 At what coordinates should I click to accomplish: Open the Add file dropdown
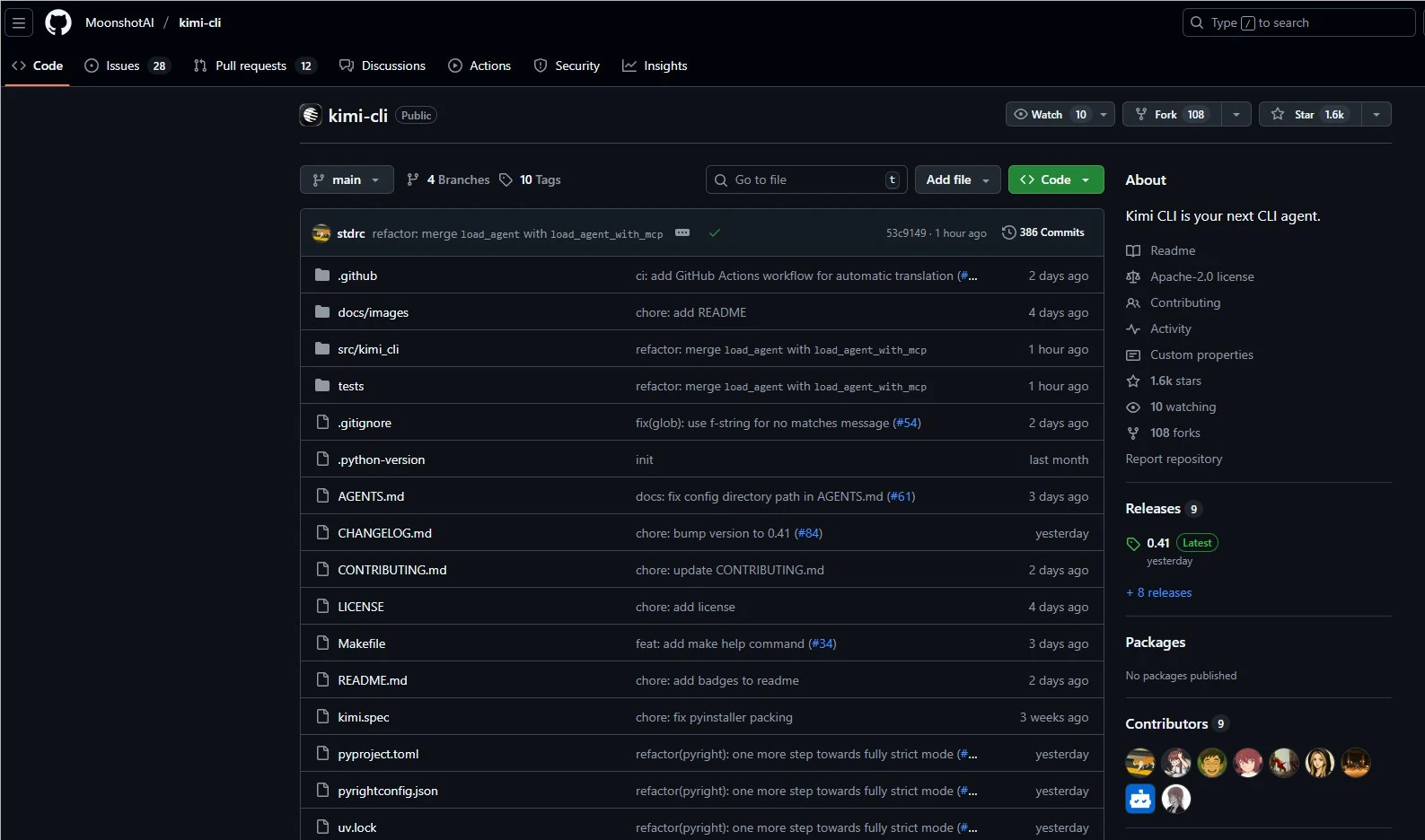tap(957, 179)
